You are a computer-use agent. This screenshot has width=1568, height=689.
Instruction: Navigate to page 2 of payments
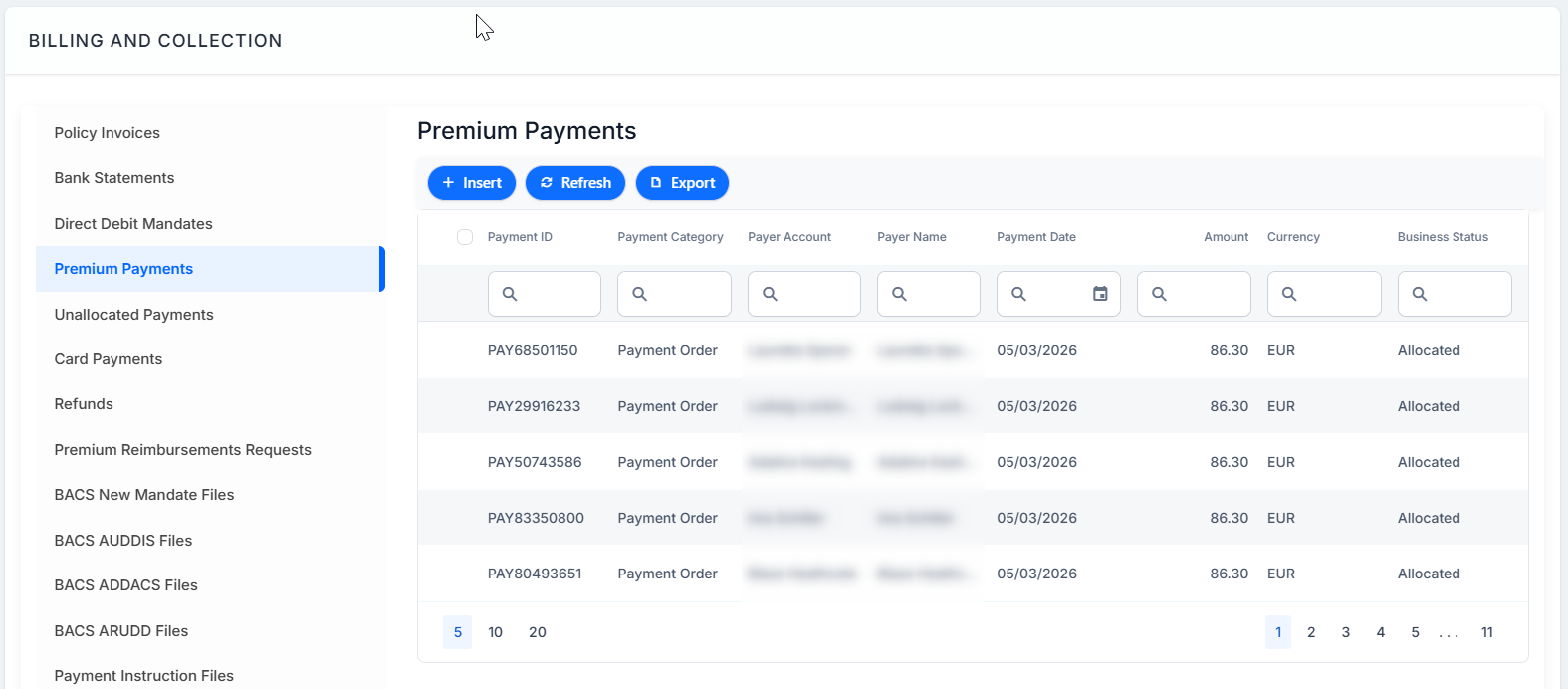pos(1311,632)
